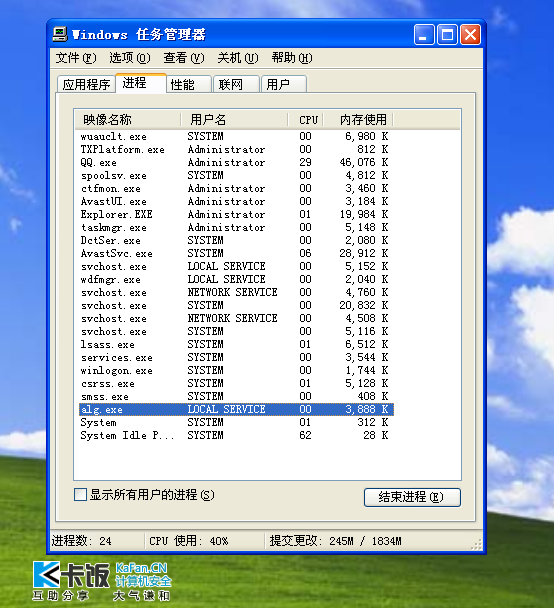The image size is (554, 608).
Task: Close the Task Manager window
Action: click(x=471, y=35)
